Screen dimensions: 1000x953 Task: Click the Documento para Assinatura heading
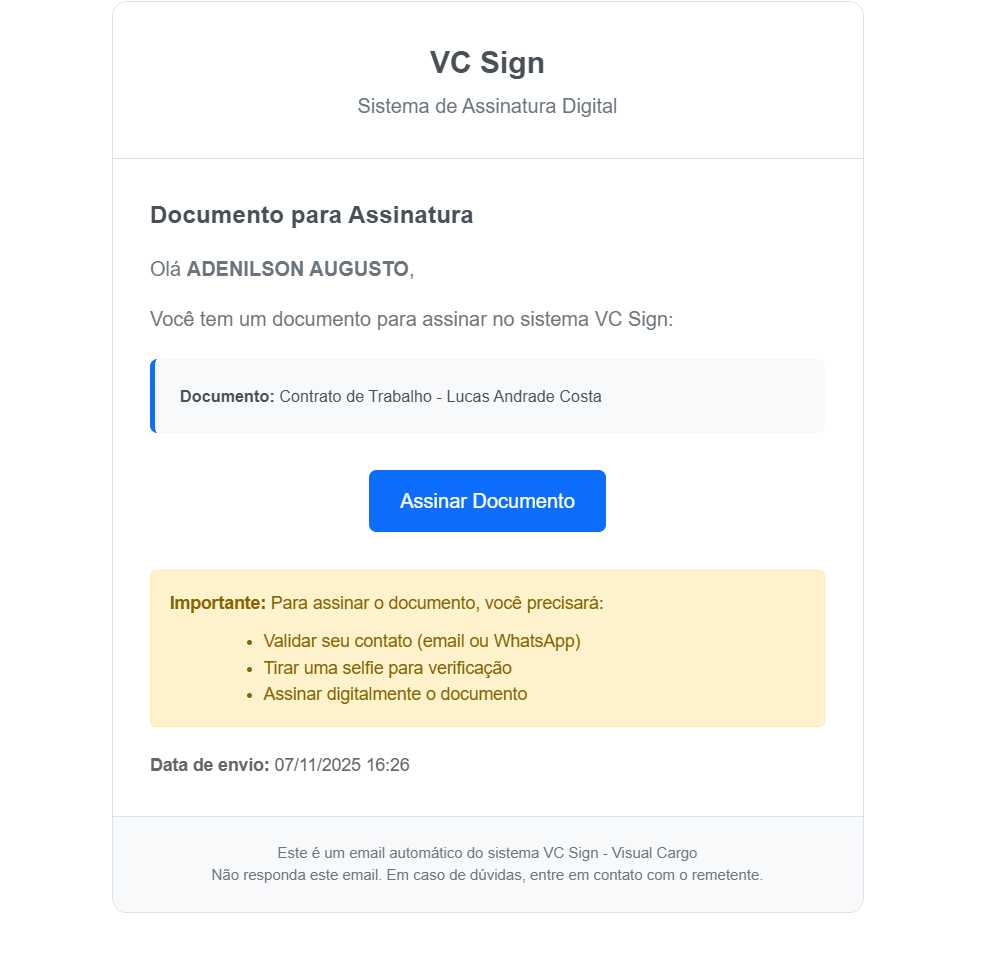tap(311, 215)
